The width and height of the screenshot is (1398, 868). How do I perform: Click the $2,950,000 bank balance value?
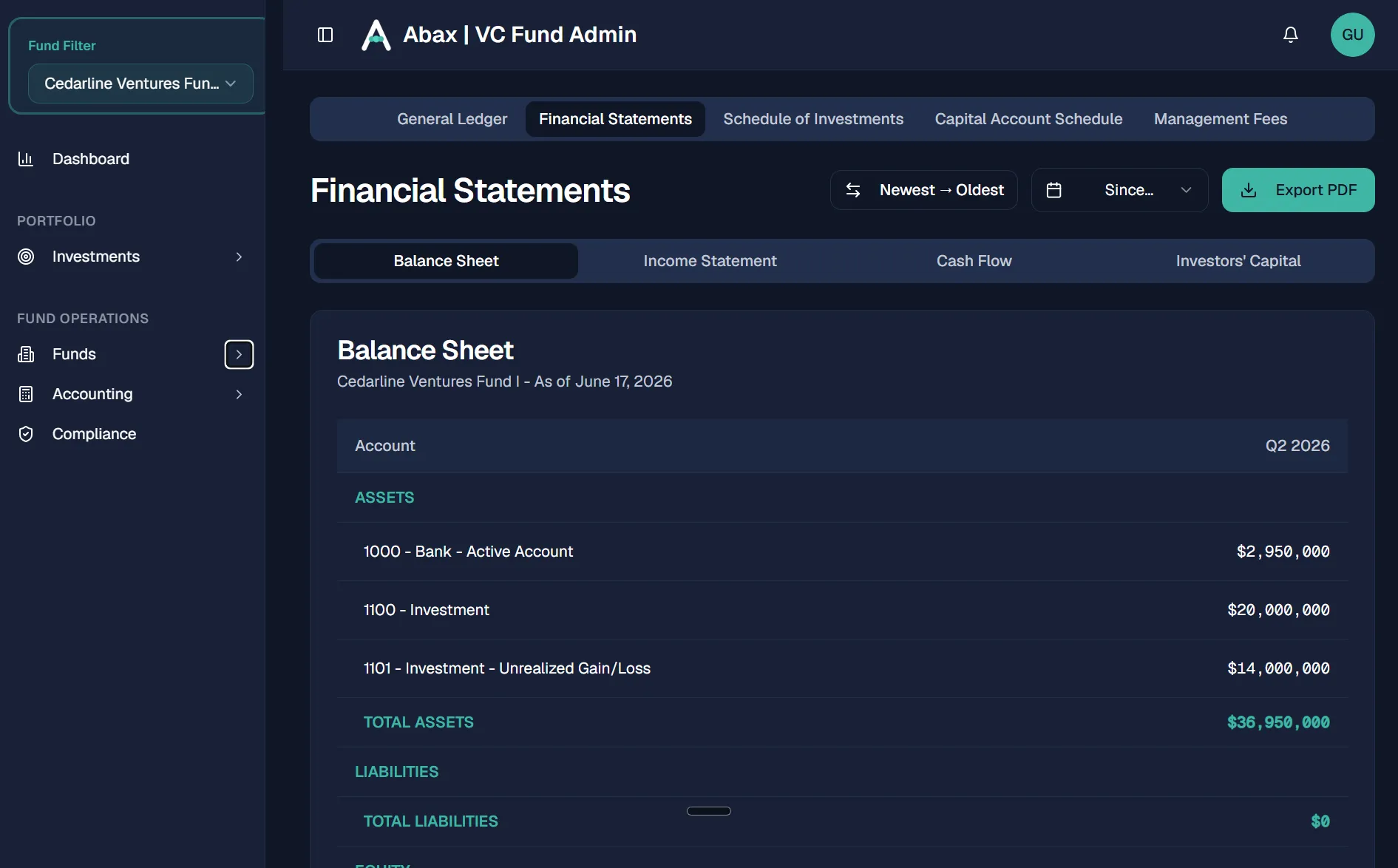click(1283, 552)
